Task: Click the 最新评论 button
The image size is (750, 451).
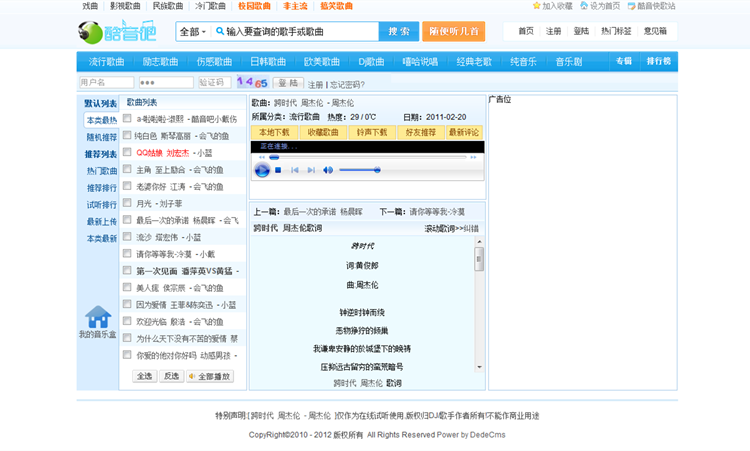Action: tap(464, 132)
